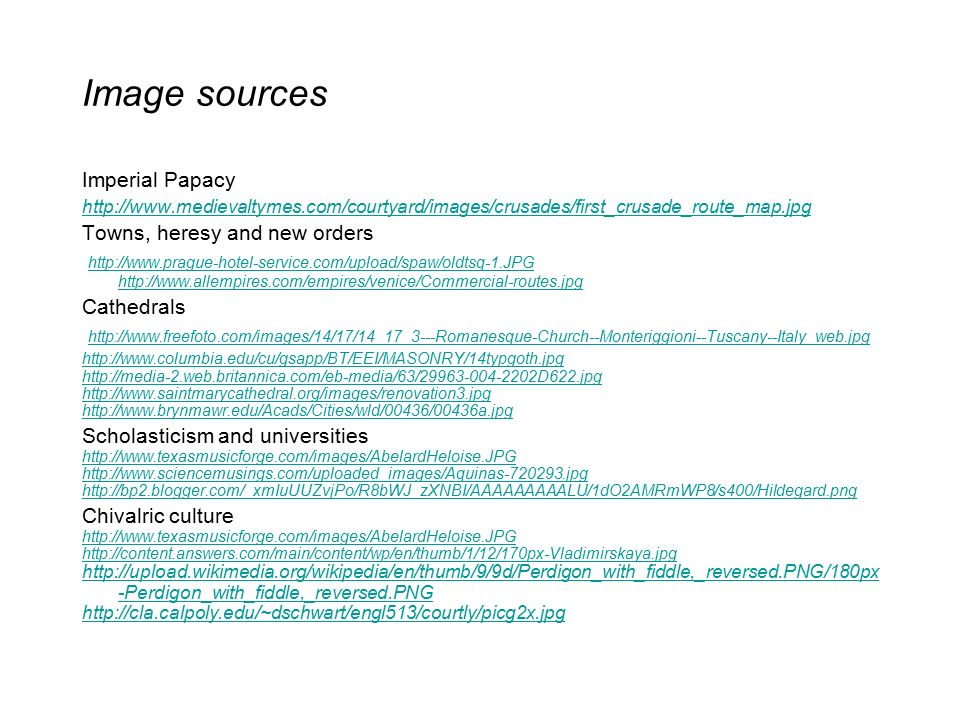Open the first crusade route map link
Screen dimensions: 960x720
coord(446,207)
